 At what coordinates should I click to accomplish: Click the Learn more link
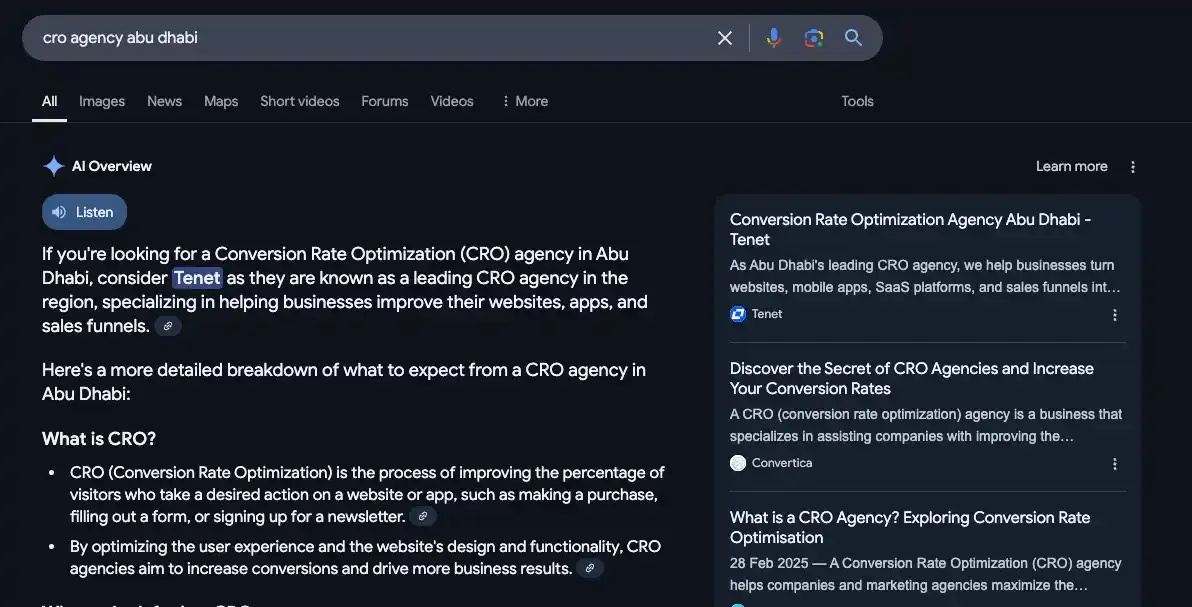coord(1071,166)
